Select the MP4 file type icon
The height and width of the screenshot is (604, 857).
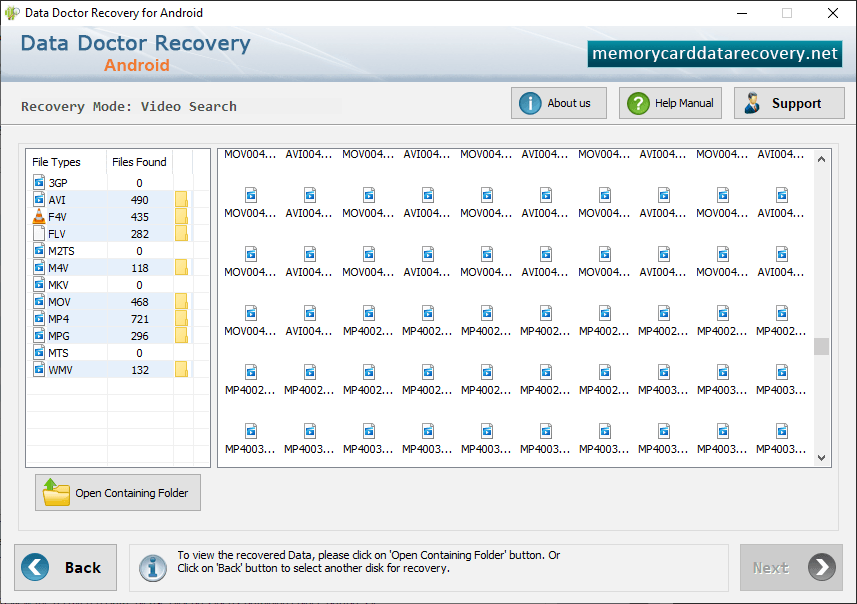pos(39,318)
